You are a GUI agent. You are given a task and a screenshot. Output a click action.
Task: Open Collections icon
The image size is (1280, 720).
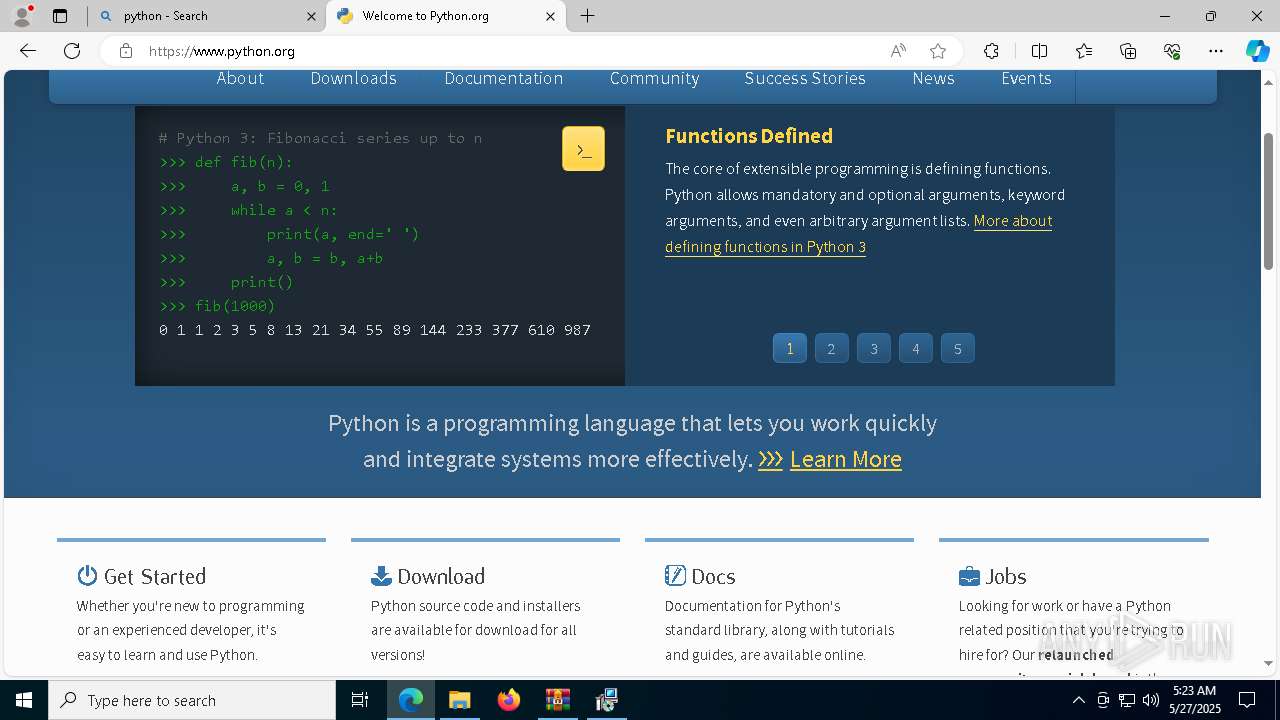(1128, 51)
